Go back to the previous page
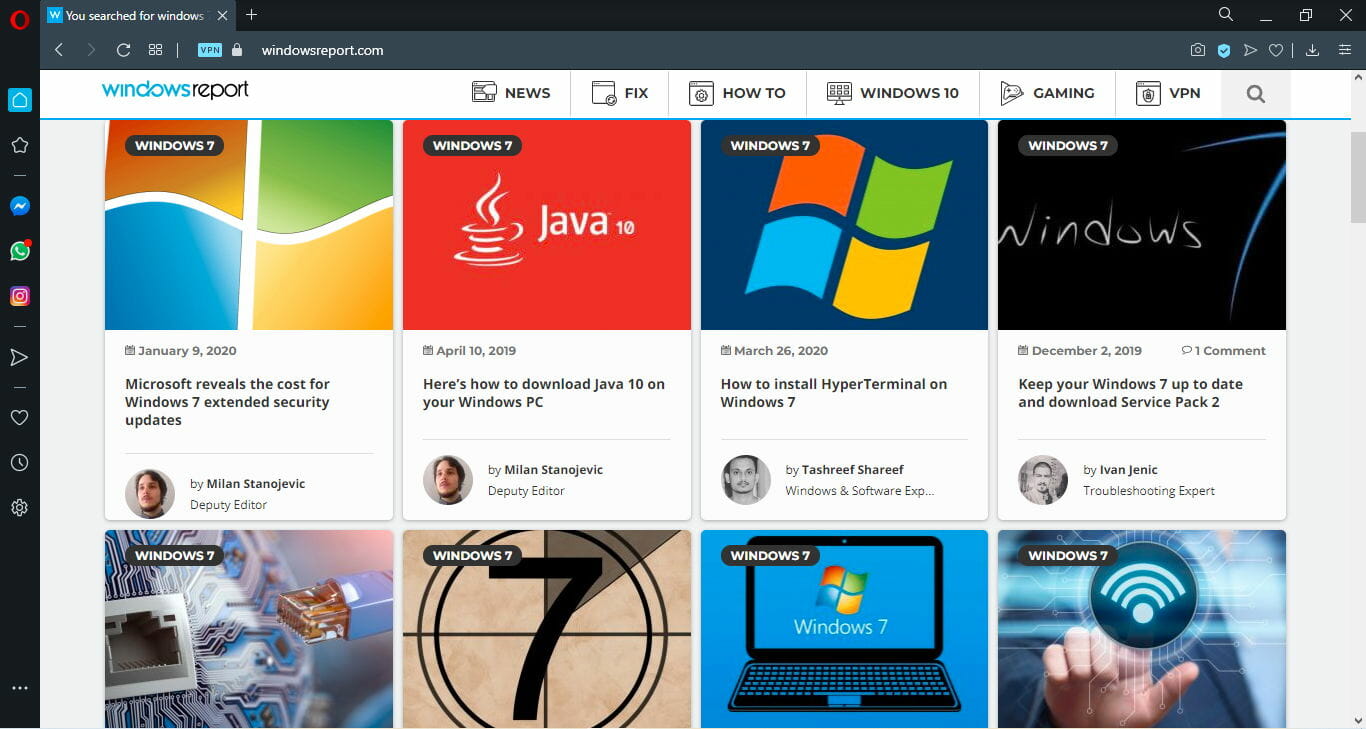Image resolution: width=1366 pixels, height=729 pixels. 59,50
